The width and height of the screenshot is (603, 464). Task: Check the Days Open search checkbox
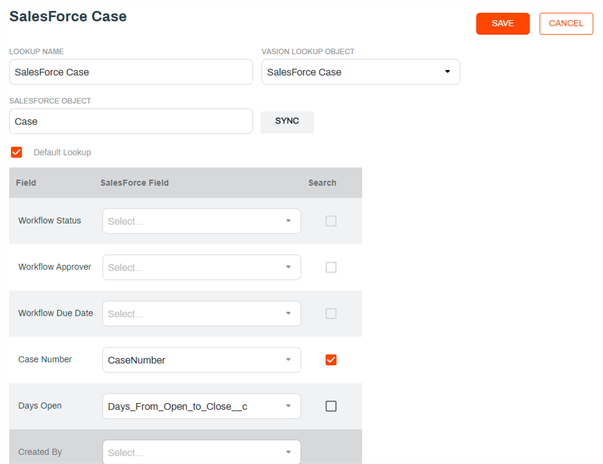coord(331,406)
